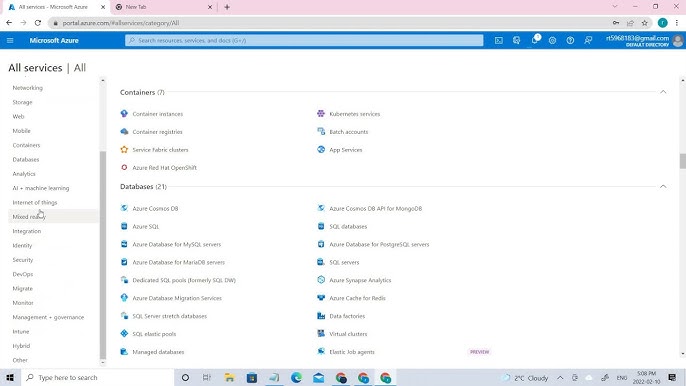Open the Help question mark icon
The height and width of the screenshot is (386, 686).
pos(570,40)
